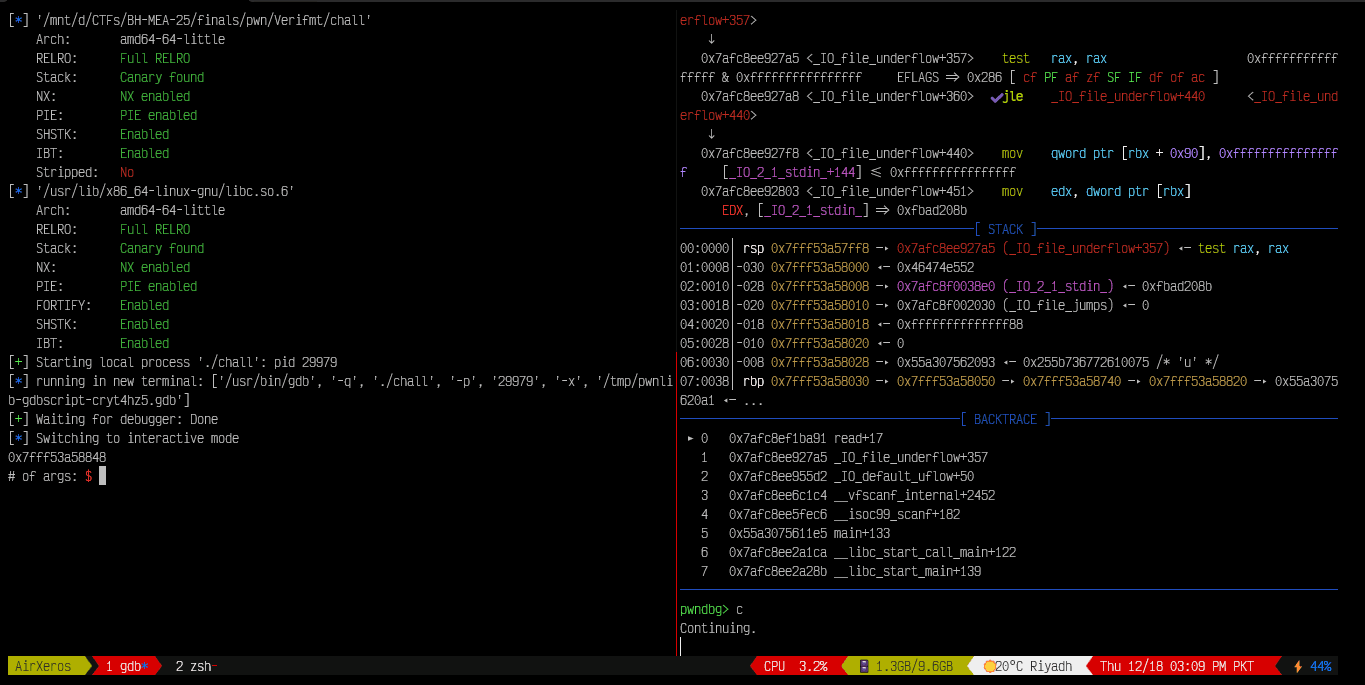Click the sun weather icon for Riyadh
The width and height of the screenshot is (1365, 685).
click(989, 666)
